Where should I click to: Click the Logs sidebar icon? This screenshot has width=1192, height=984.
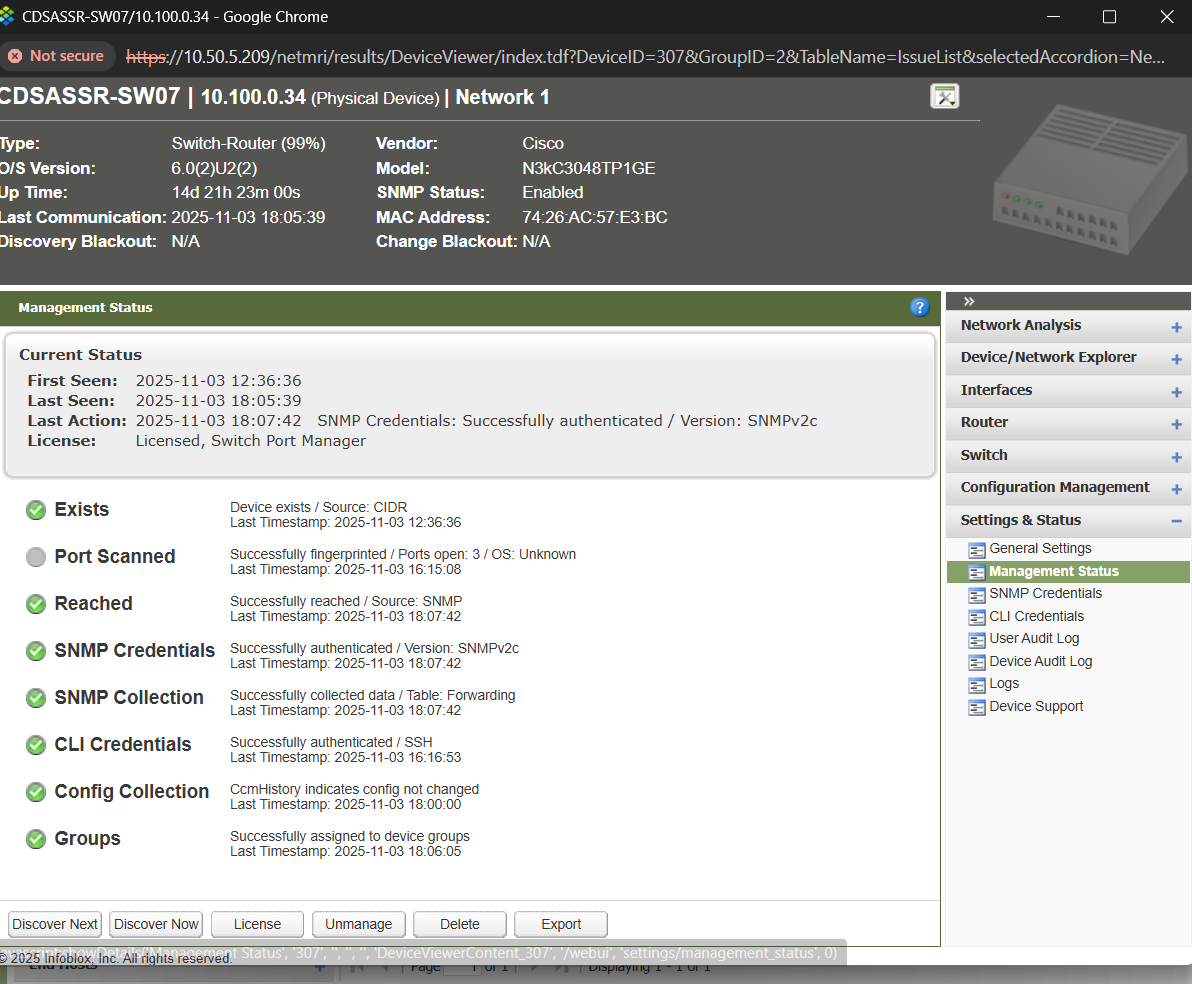point(977,685)
